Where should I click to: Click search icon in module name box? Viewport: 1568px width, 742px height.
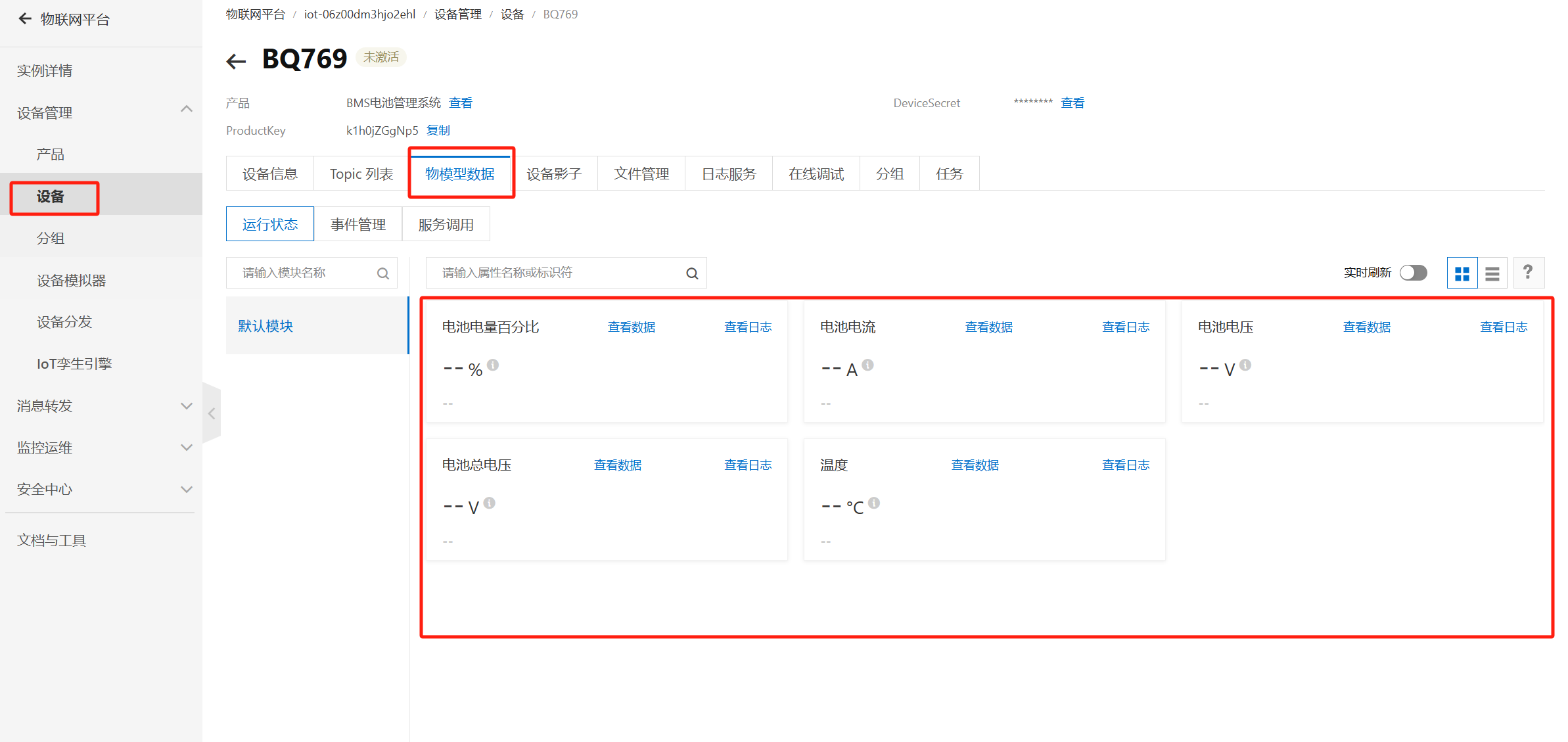(x=383, y=273)
